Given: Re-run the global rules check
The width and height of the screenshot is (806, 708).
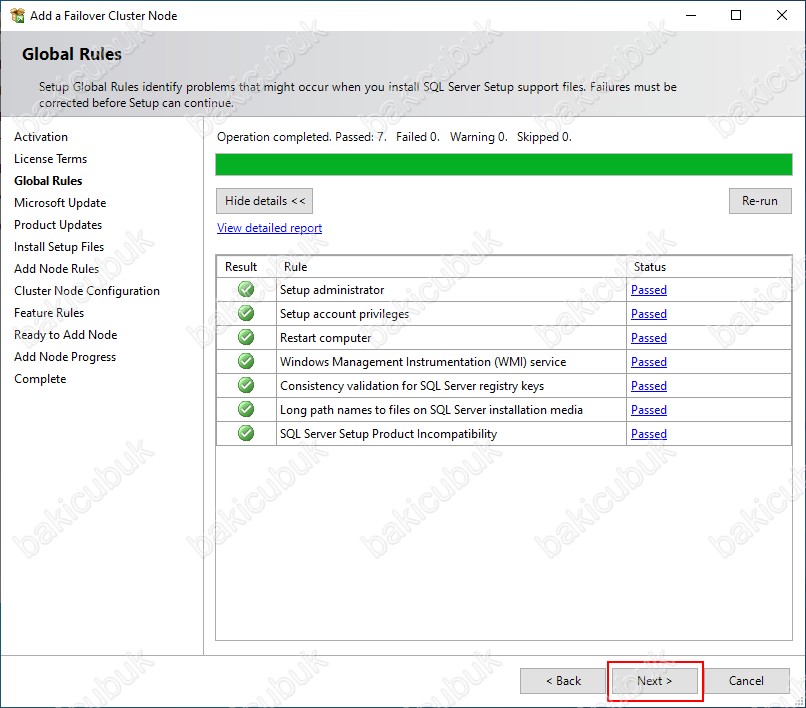Looking at the screenshot, I should pyautogui.click(x=760, y=201).
